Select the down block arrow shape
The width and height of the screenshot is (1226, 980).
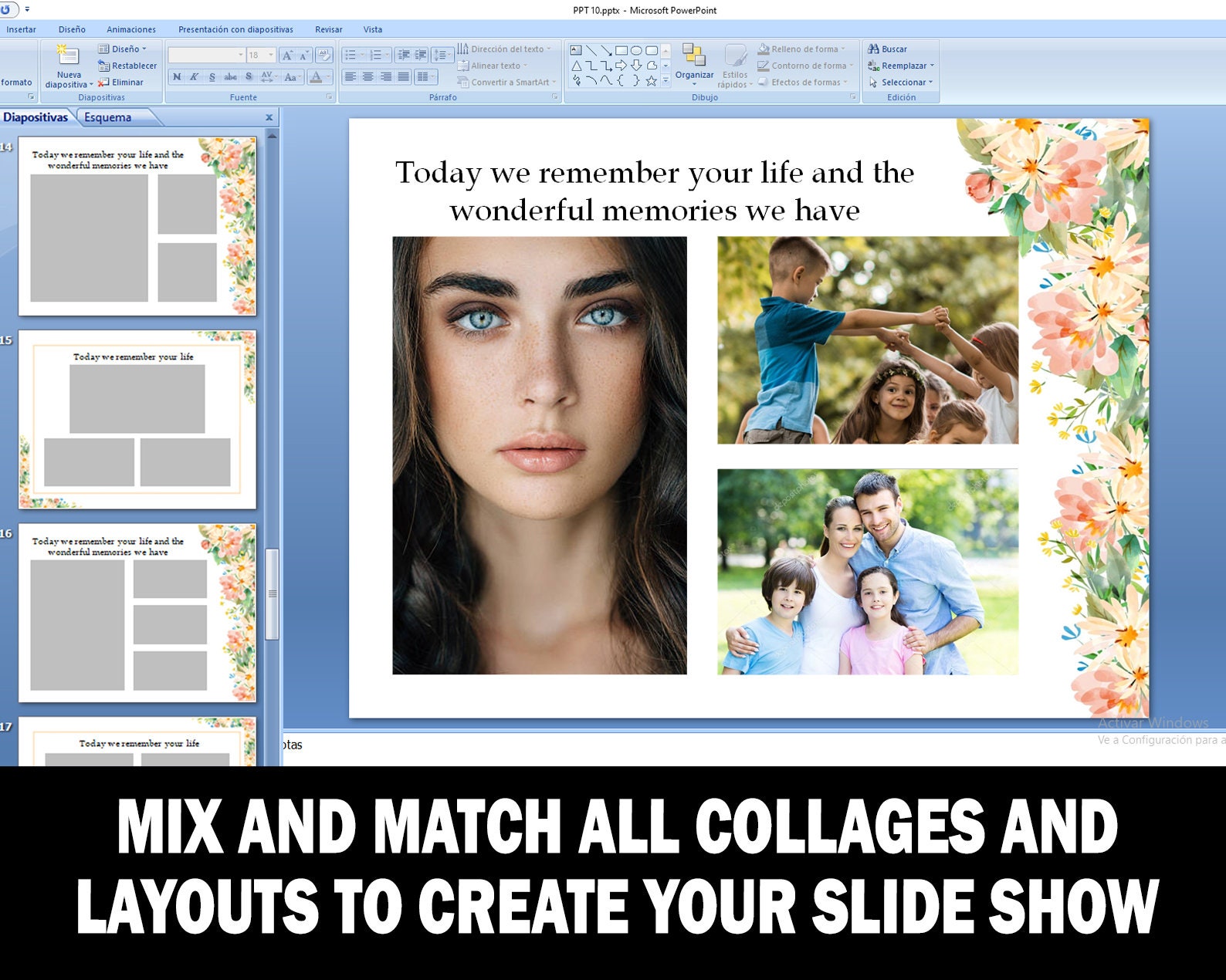pos(636,66)
